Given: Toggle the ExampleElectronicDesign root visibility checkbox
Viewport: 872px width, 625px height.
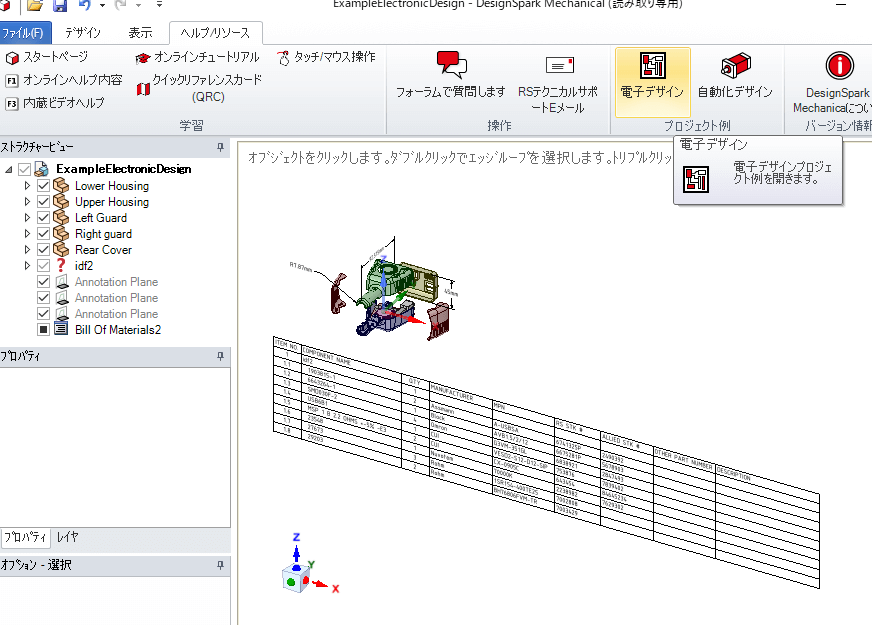Looking at the screenshot, I should [x=24, y=169].
